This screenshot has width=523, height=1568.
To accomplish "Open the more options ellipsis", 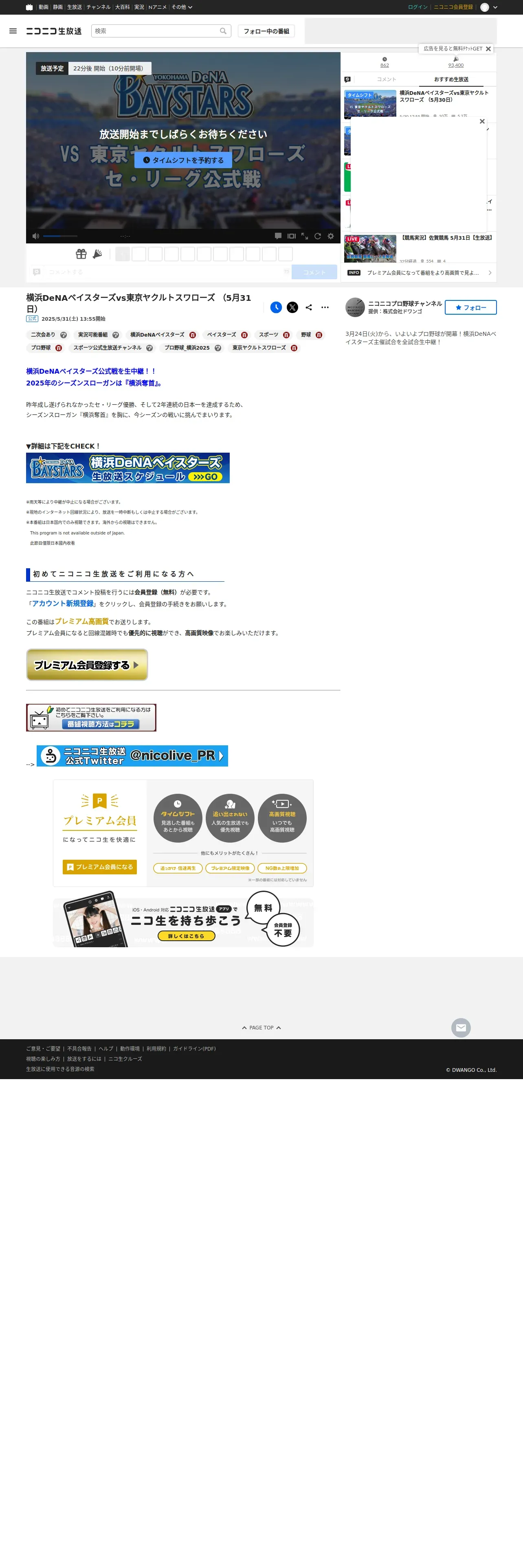I will pyautogui.click(x=325, y=307).
